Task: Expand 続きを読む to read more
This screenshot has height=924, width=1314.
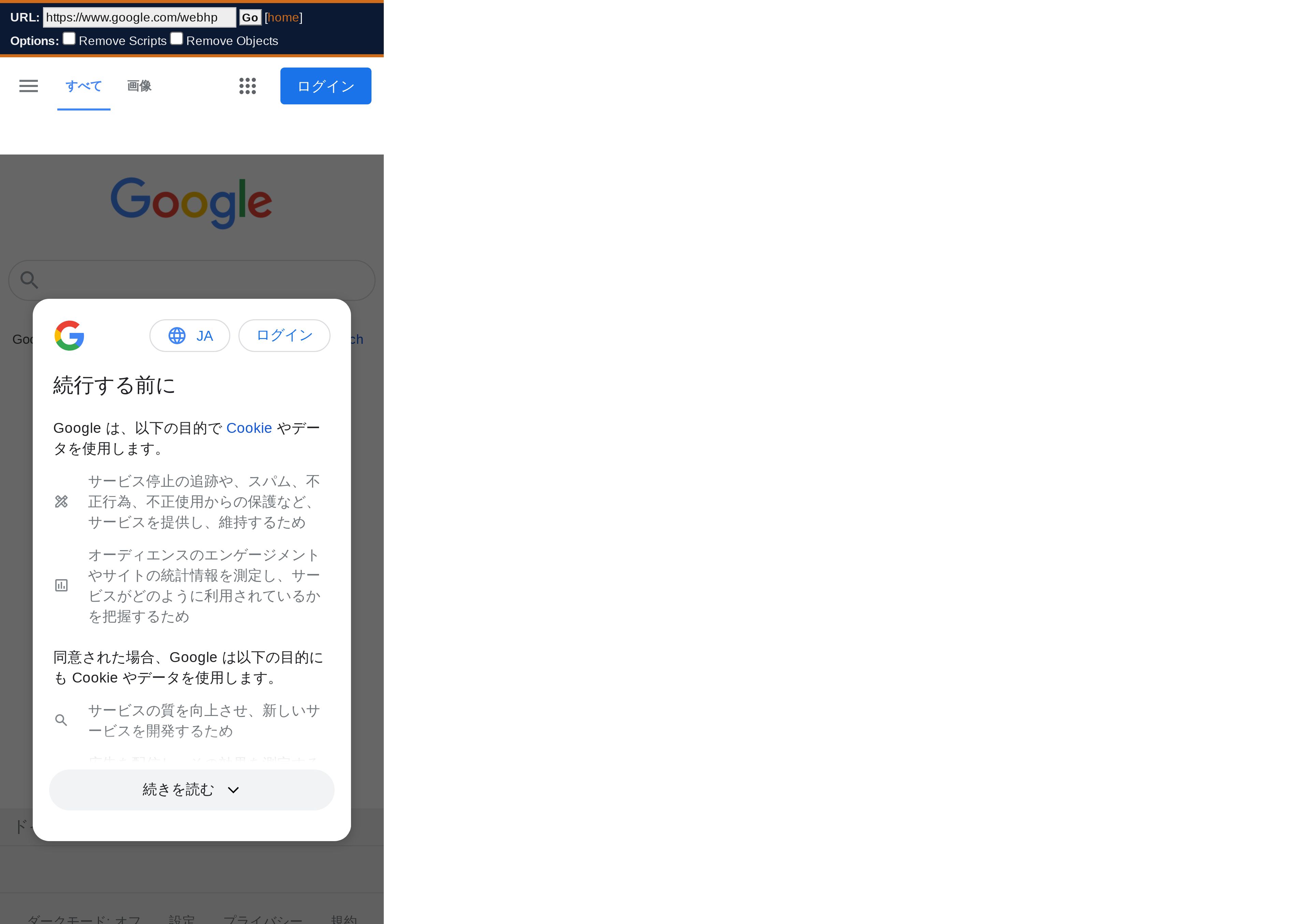Action: coord(192,790)
